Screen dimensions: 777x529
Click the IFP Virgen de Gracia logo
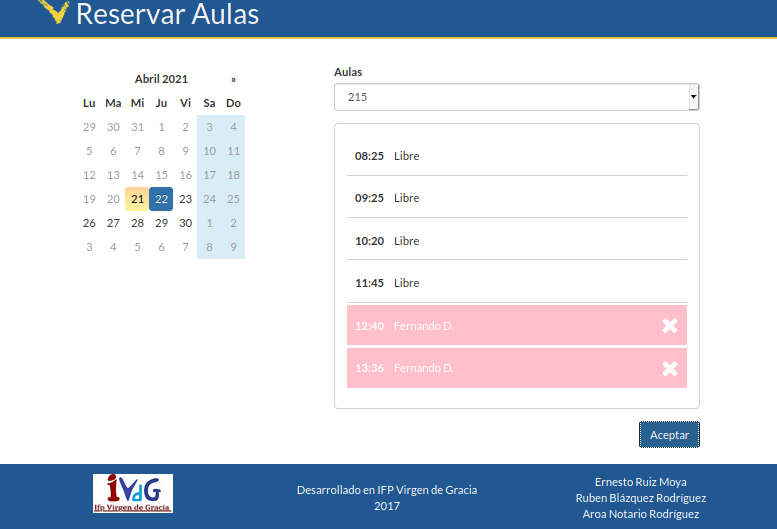[x=133, y=494]
